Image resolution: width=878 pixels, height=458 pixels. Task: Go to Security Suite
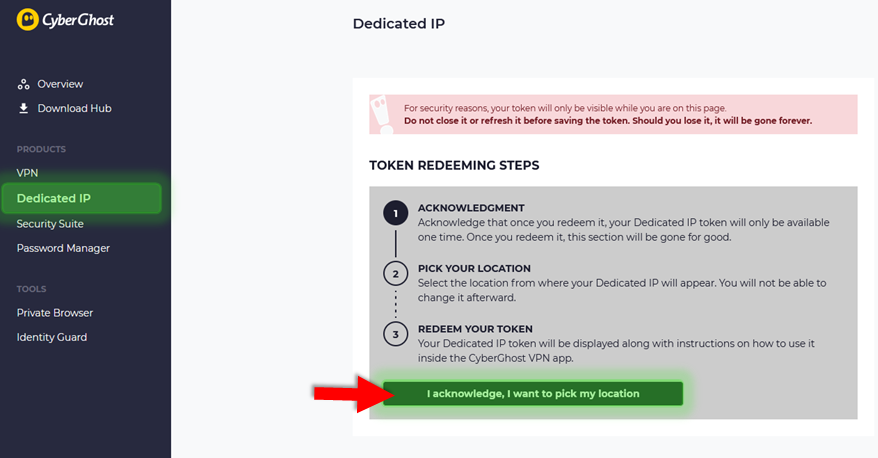(50, 223)
